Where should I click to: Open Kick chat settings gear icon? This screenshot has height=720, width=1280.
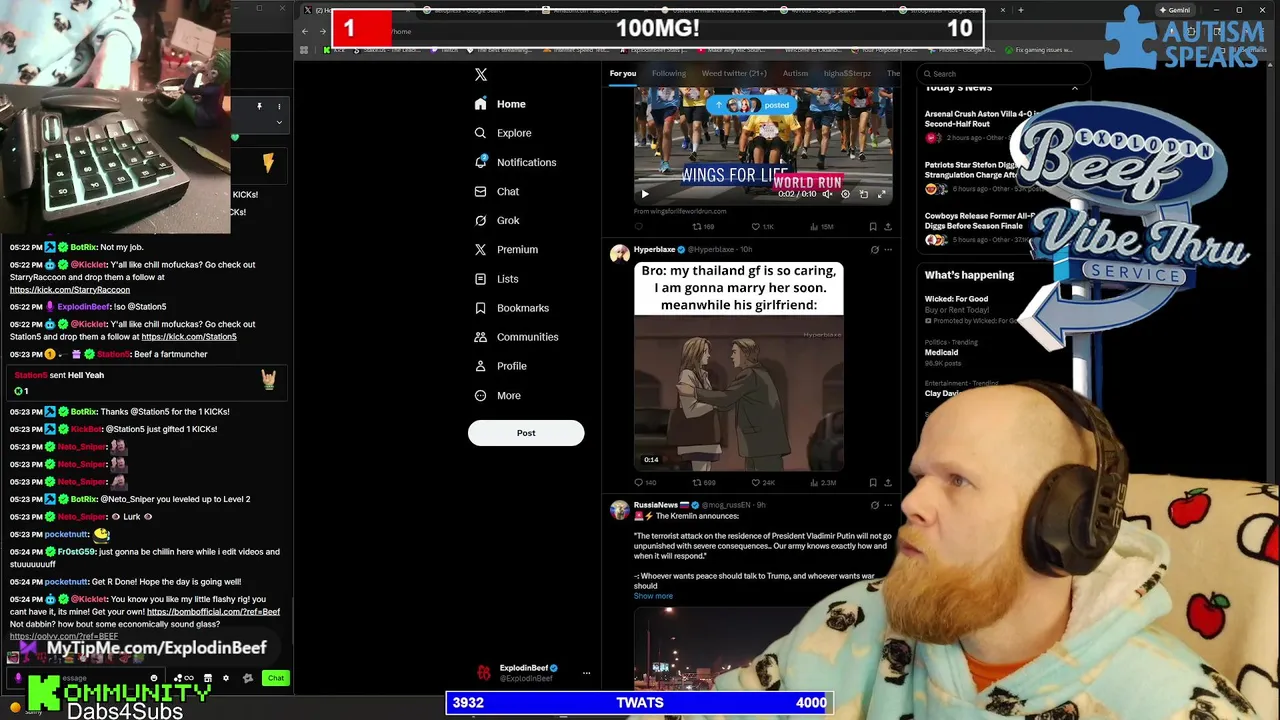pyautogui.click(x=226, y=678)
